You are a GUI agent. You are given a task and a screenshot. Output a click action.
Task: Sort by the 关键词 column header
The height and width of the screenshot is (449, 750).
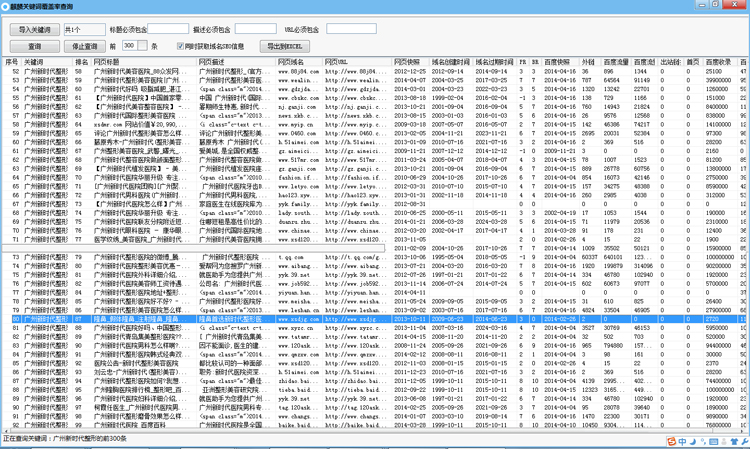[x=47, y=62]
